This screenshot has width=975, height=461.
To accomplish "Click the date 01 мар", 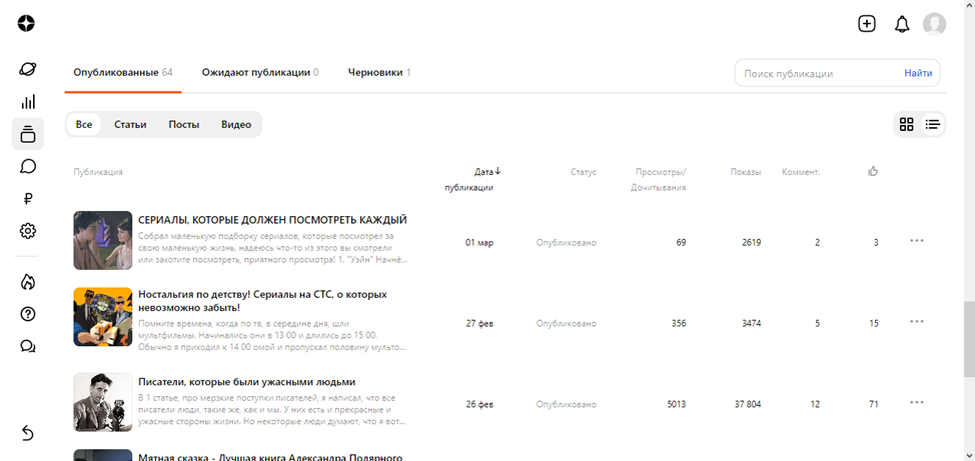I will 479,243.
